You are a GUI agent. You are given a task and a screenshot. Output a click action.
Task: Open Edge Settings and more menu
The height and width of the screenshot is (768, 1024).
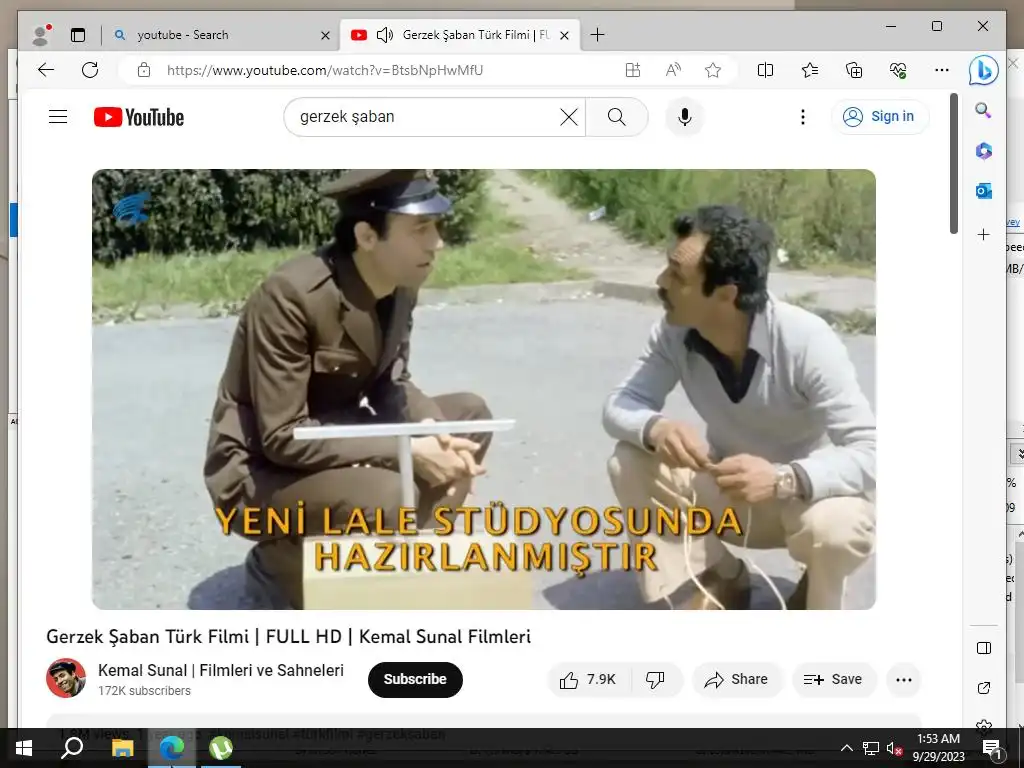tap(942, 70)
